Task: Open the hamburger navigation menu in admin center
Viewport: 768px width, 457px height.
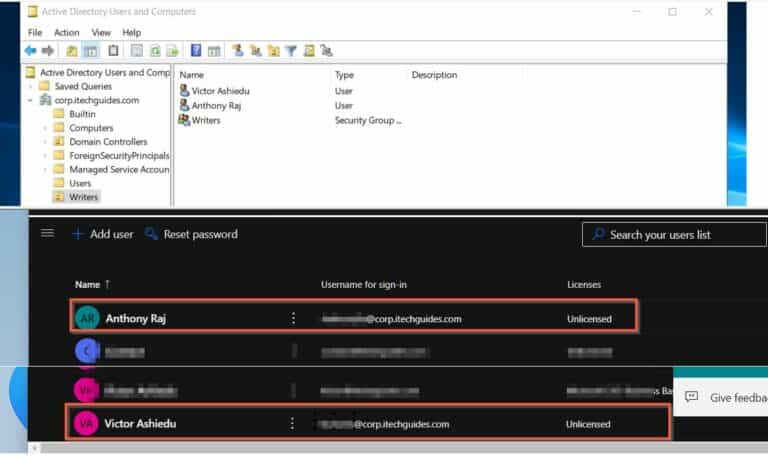Action: (x=48, y=233)
